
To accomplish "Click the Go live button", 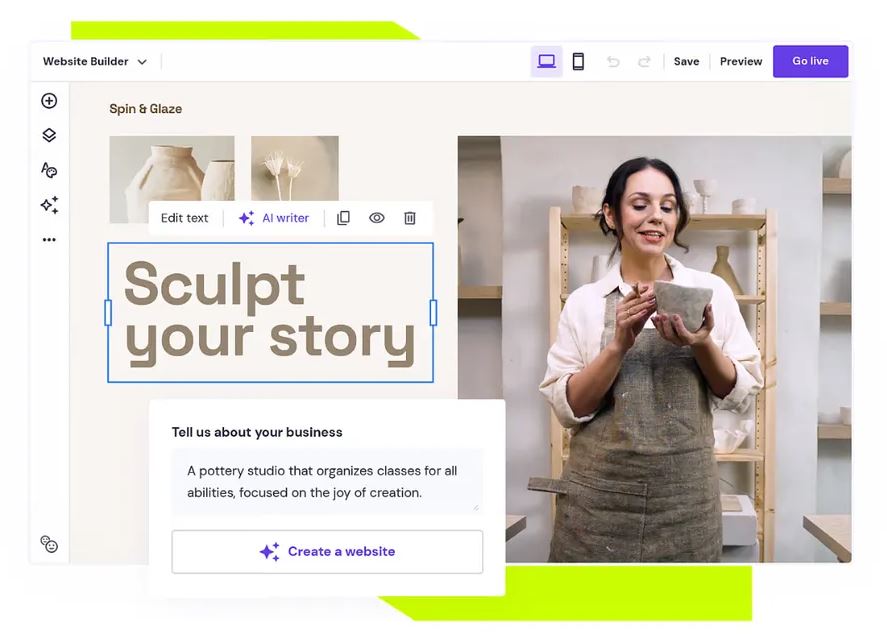I will (810, 61).
